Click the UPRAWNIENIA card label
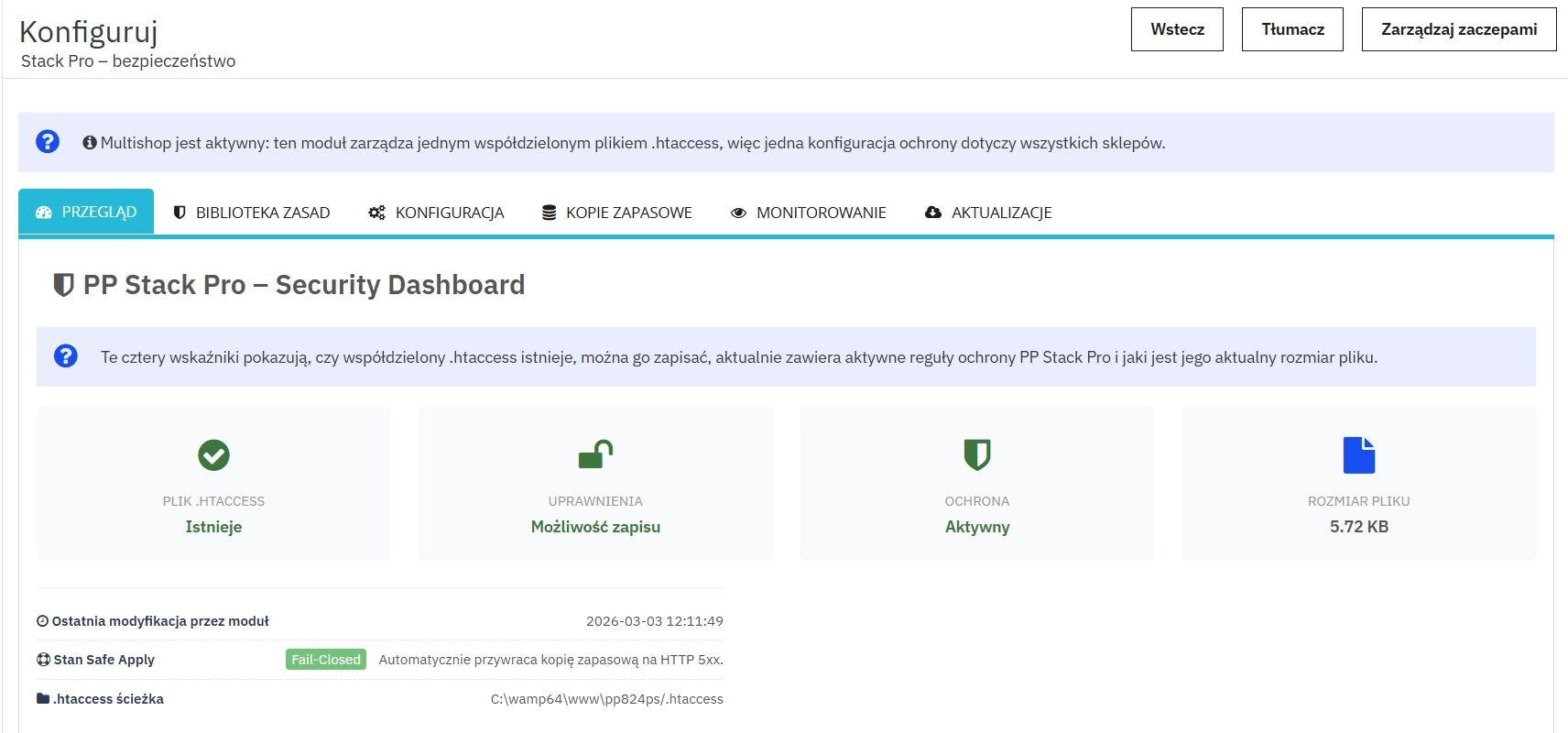This screenshot has width=1568, height=733. click(595, 501)
